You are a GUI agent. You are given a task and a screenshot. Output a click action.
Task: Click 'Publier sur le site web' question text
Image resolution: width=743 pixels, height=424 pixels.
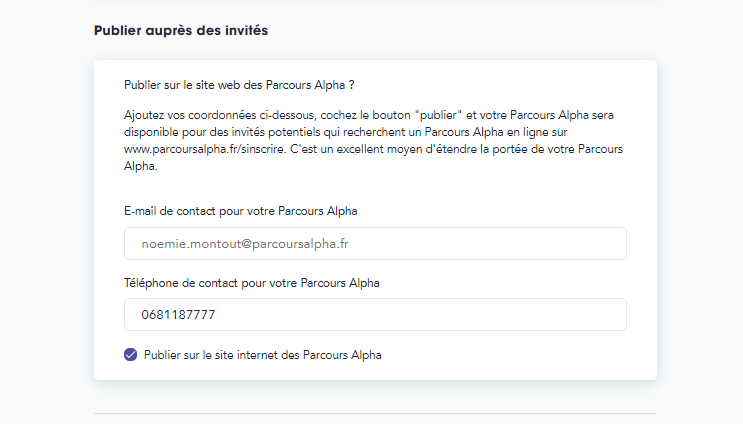pyautogui.click(x=239, y=85)
